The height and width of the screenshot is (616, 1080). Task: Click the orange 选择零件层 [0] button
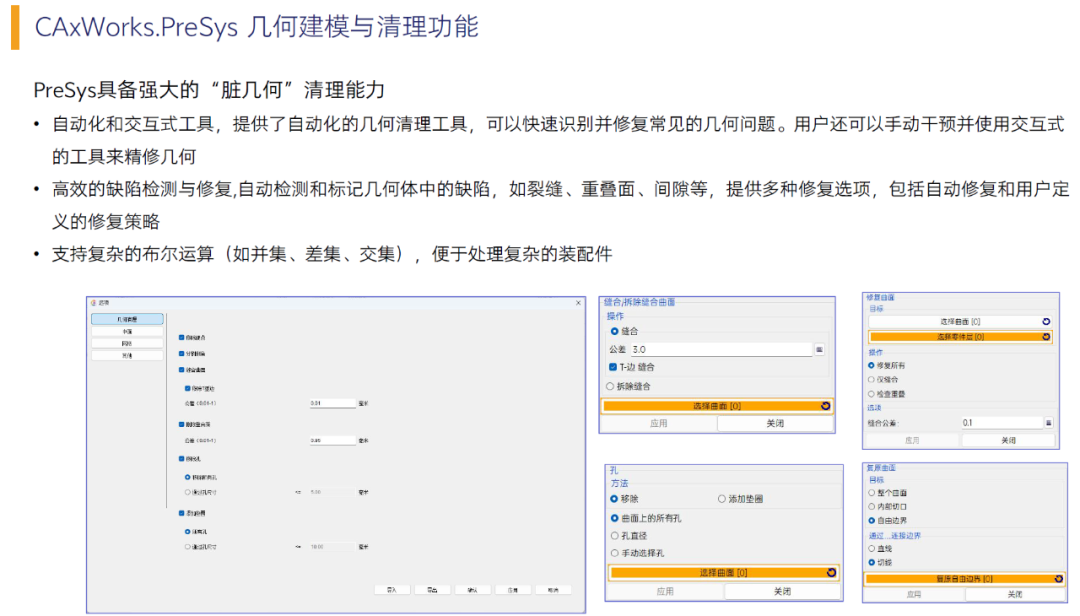[x=960, y=337]
